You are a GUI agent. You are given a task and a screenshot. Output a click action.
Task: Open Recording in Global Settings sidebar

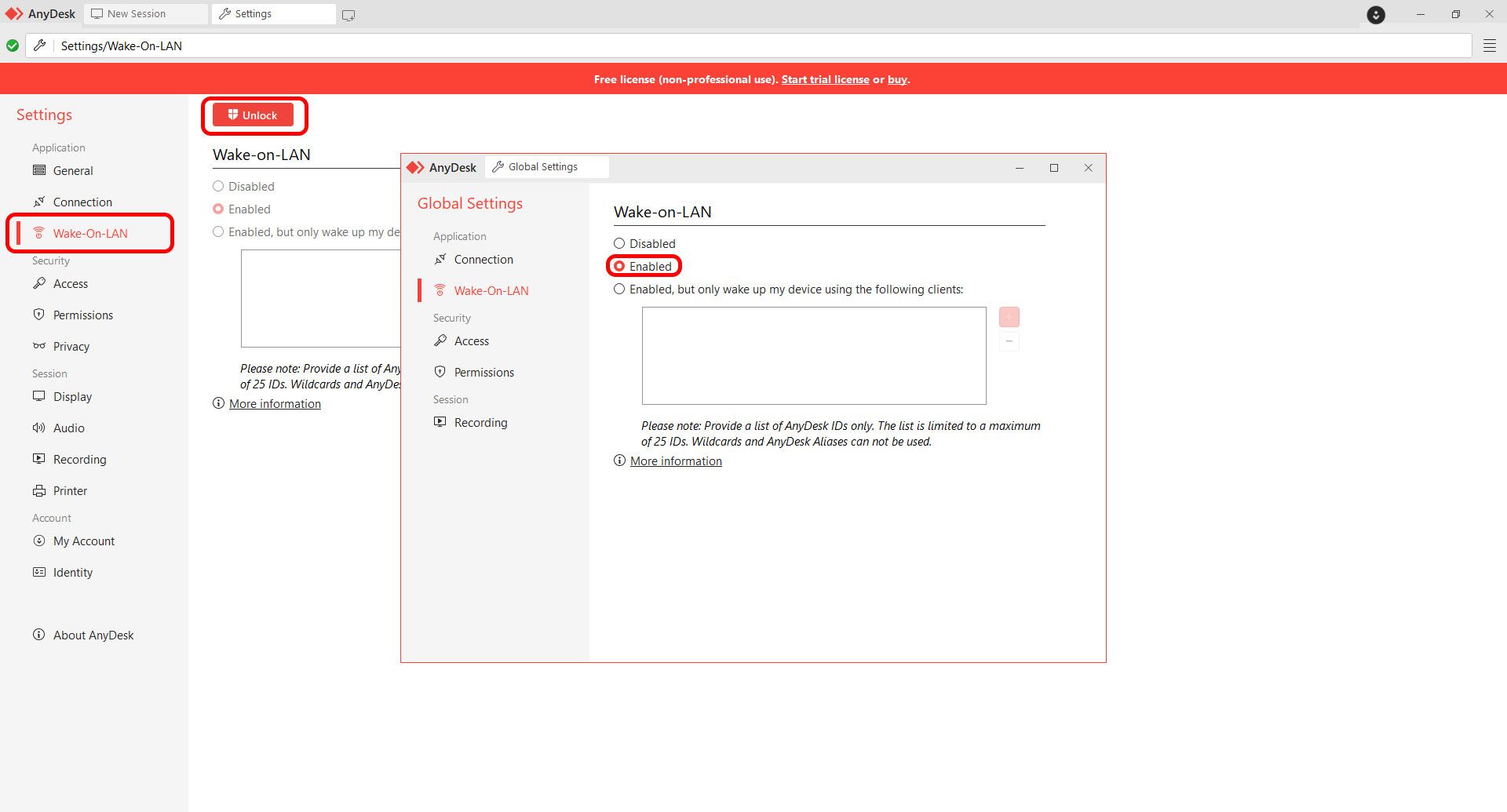(x=480, y=422)
